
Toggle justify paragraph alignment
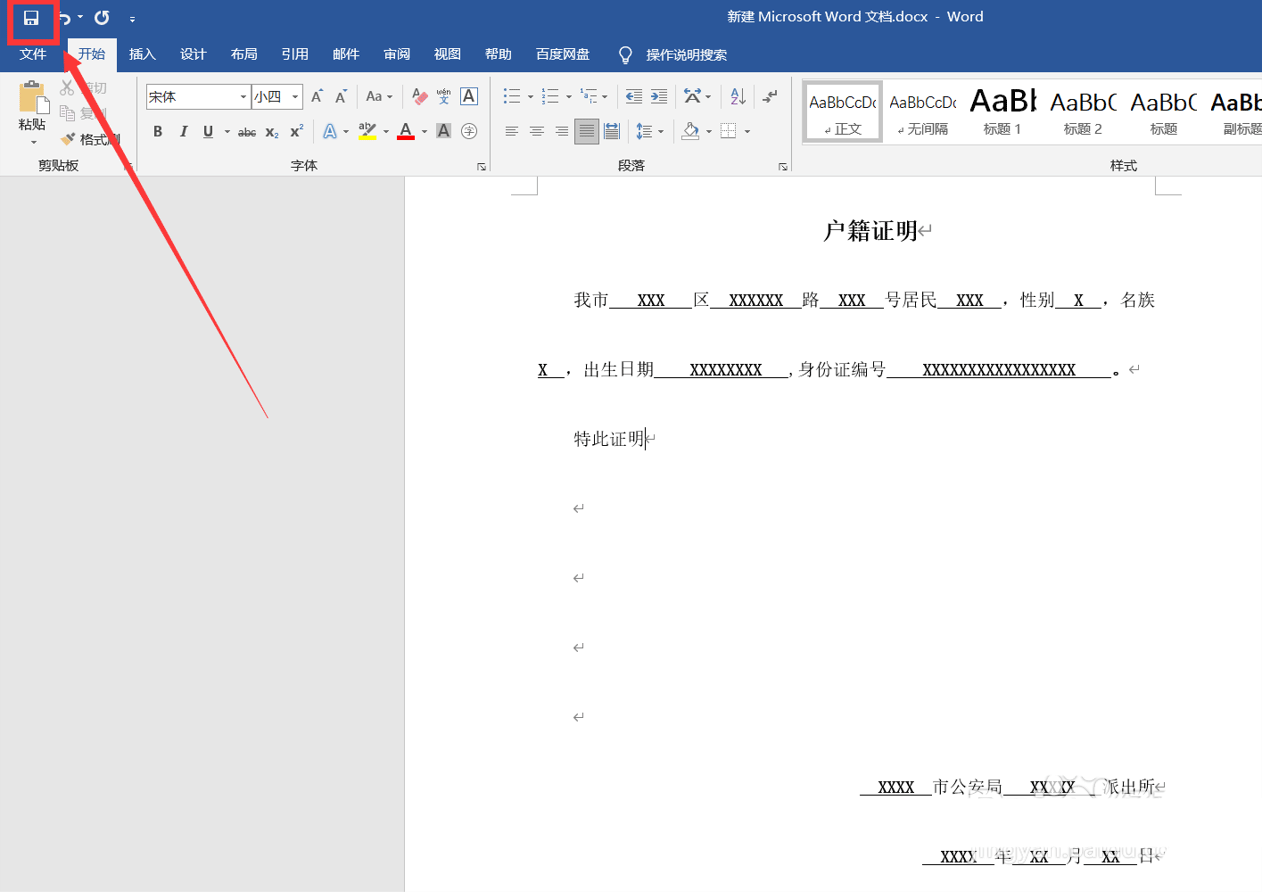click(x=586, y=132)
